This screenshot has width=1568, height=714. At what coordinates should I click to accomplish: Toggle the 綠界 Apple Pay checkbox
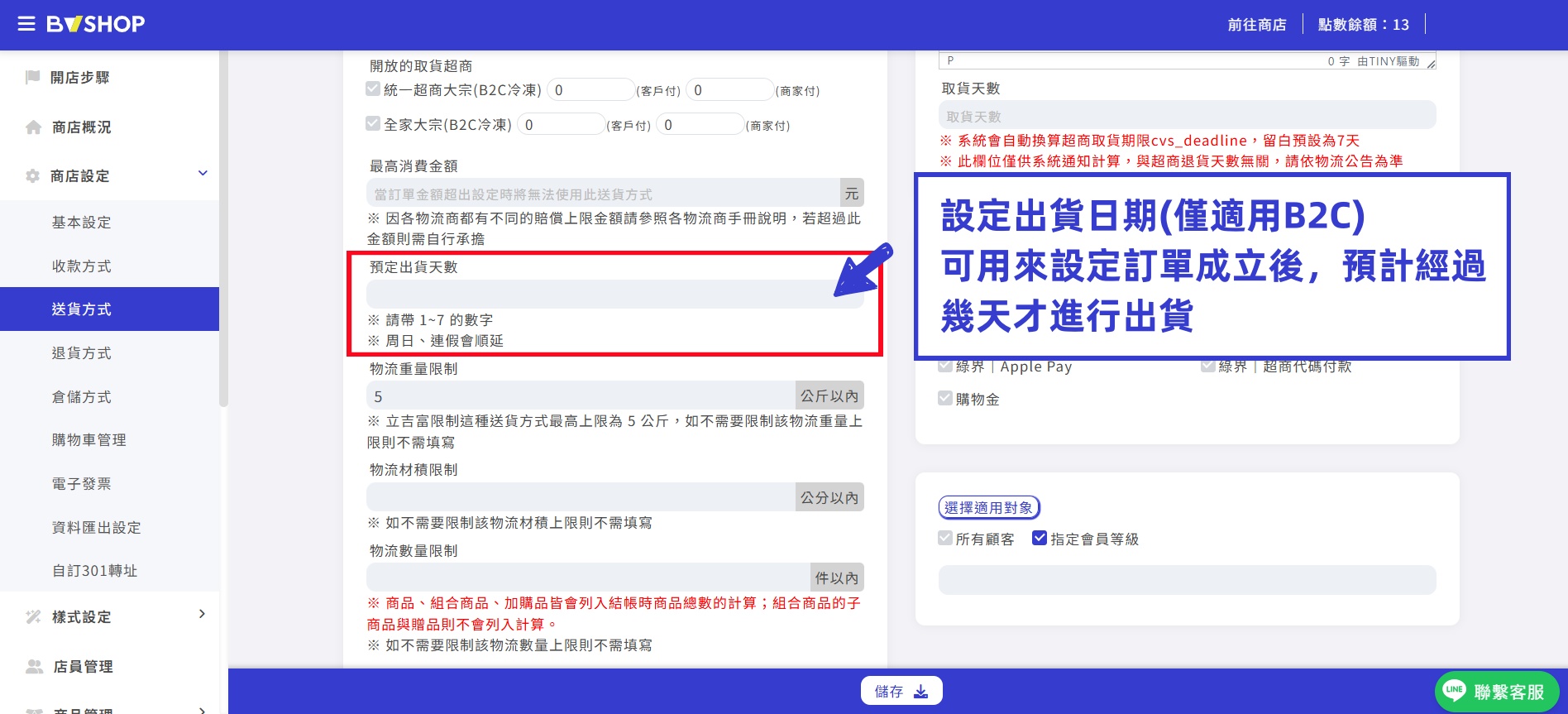[x=945, y=366]
